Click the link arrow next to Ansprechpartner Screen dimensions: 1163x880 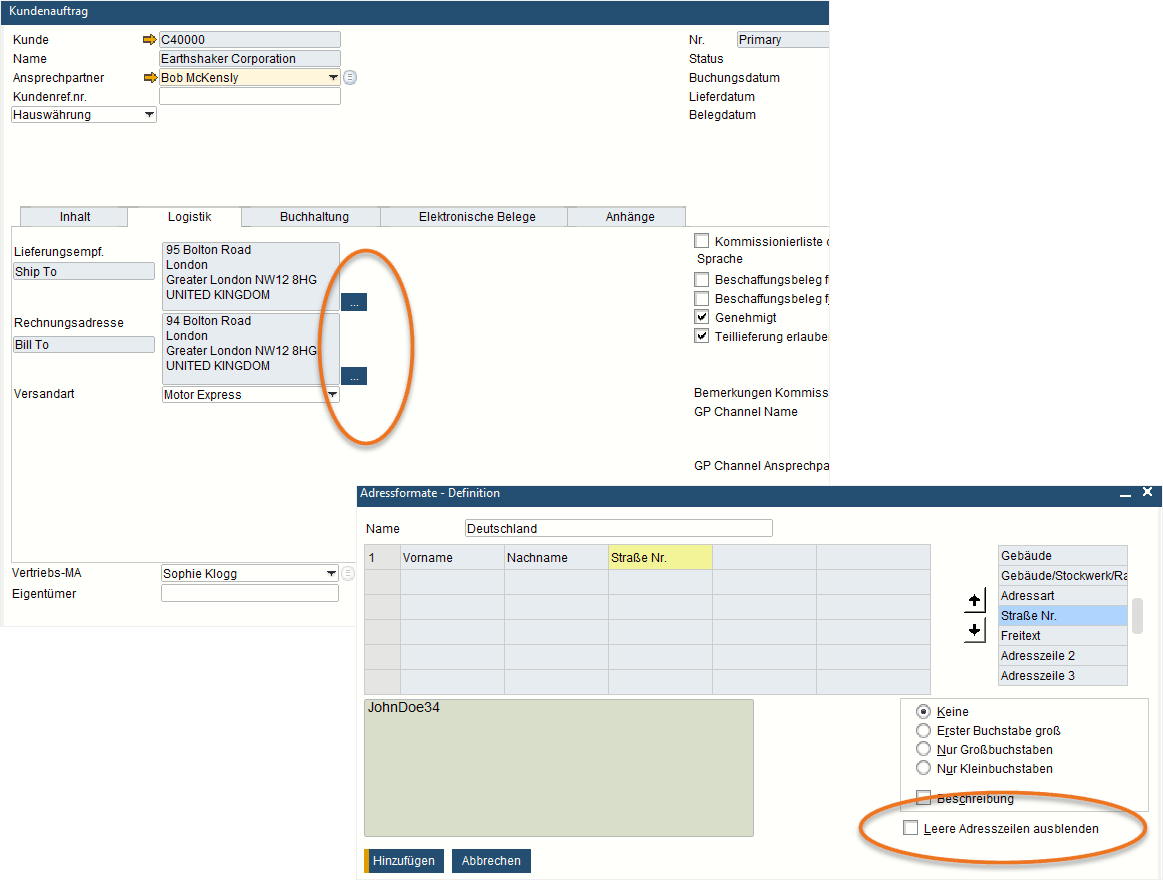pos(150,77)
